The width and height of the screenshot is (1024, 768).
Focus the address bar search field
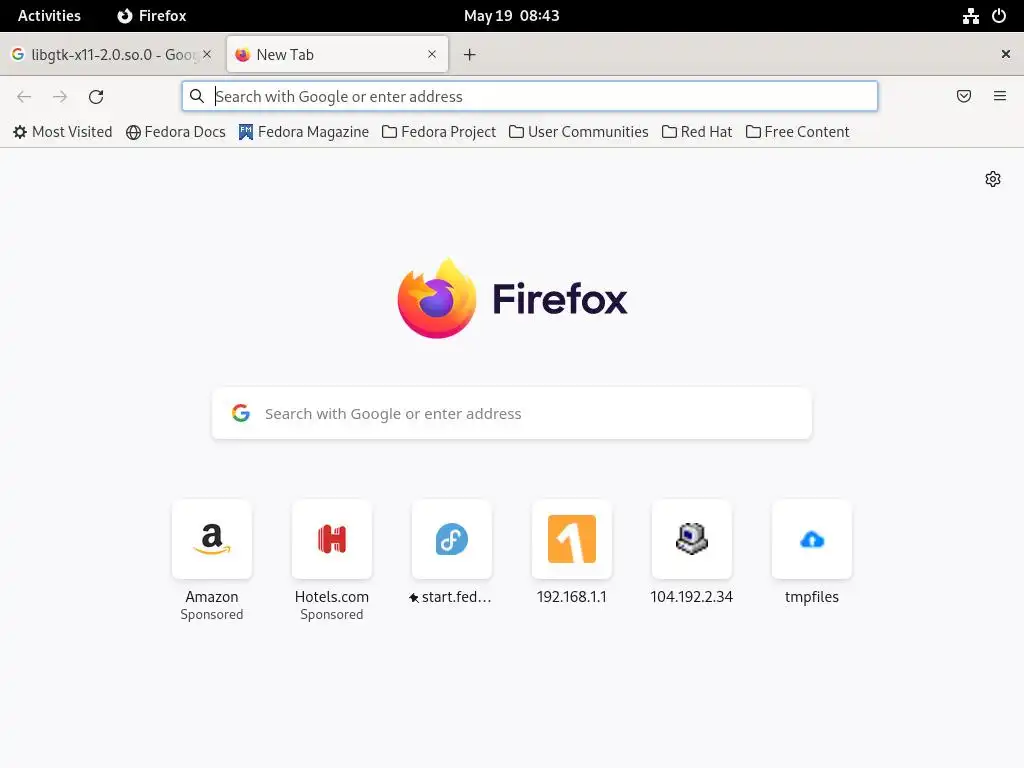530,97
